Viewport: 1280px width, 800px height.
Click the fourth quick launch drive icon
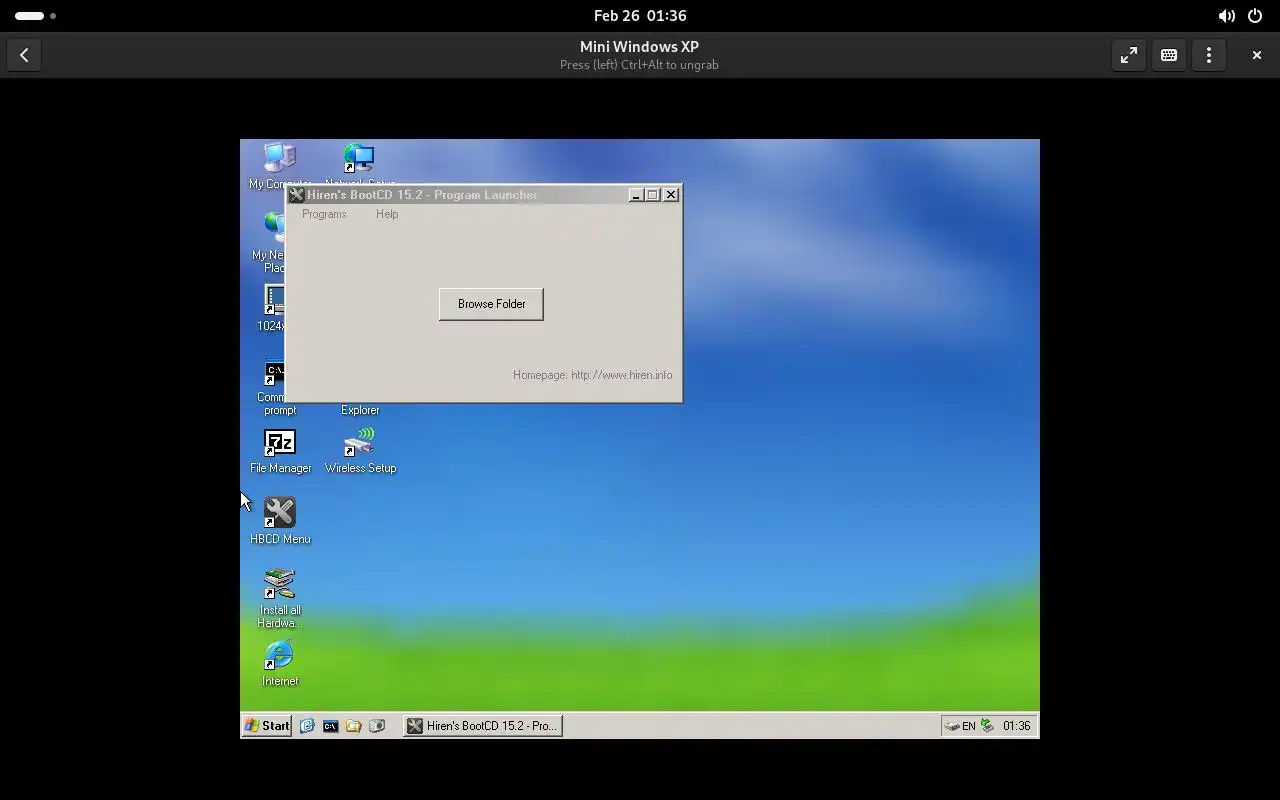(x=377, y=726)
